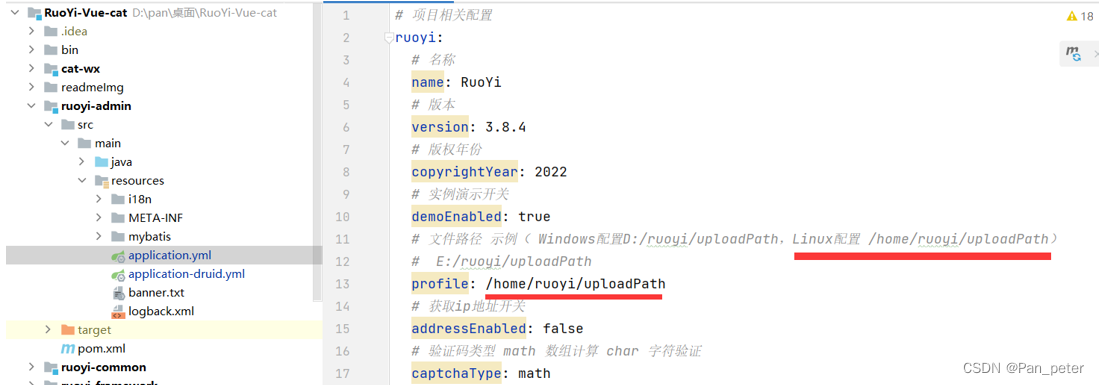
Task: Expand the .idea folder chevron
Action: 31,31
